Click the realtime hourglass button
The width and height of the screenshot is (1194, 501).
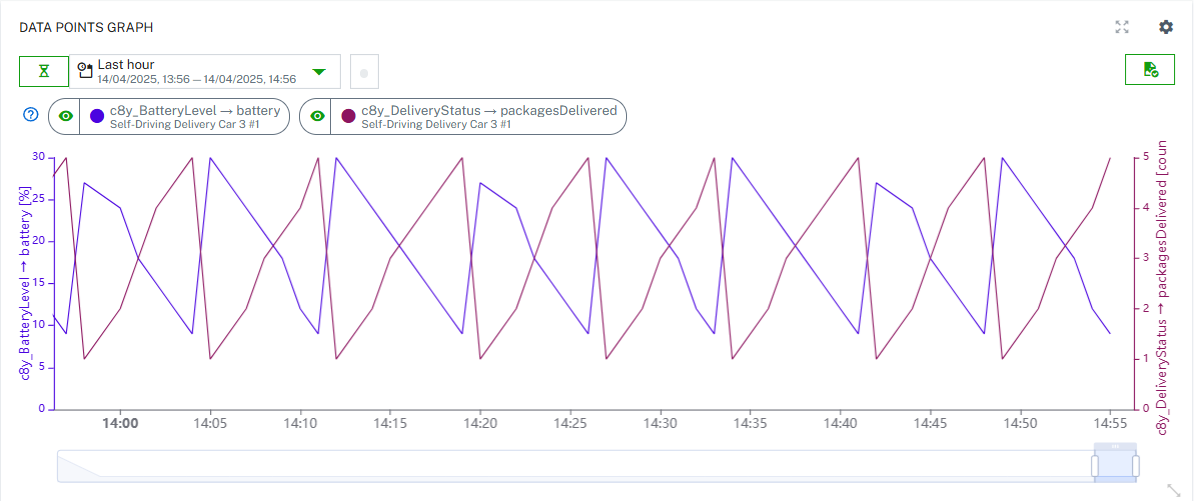click(43, 71)
